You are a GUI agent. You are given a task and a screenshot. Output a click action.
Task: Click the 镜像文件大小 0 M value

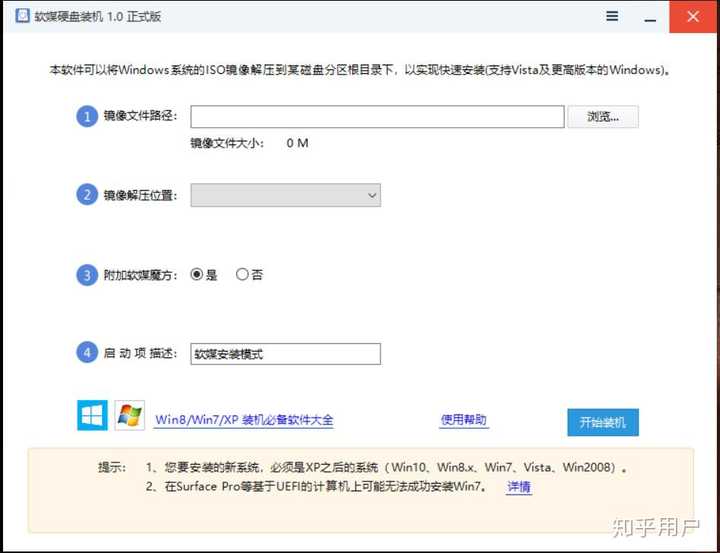click(298, 143)
